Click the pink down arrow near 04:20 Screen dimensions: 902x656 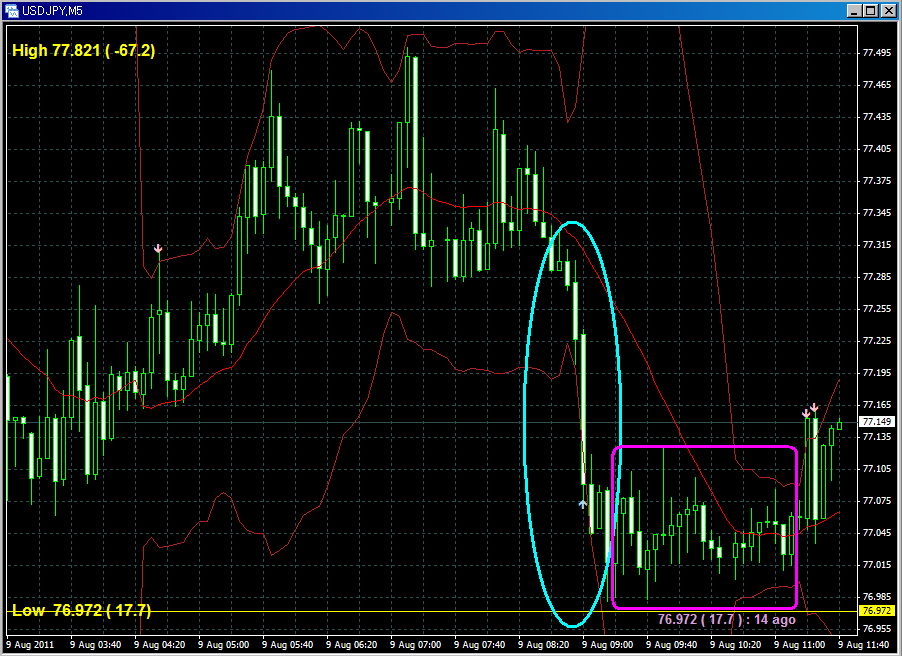click(158, 248)
